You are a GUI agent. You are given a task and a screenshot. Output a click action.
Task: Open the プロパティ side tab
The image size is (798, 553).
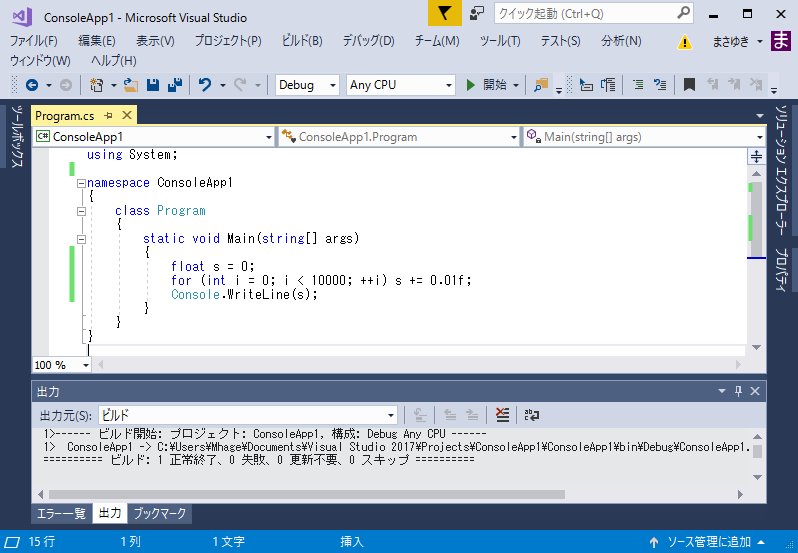[x=781, y=269]
